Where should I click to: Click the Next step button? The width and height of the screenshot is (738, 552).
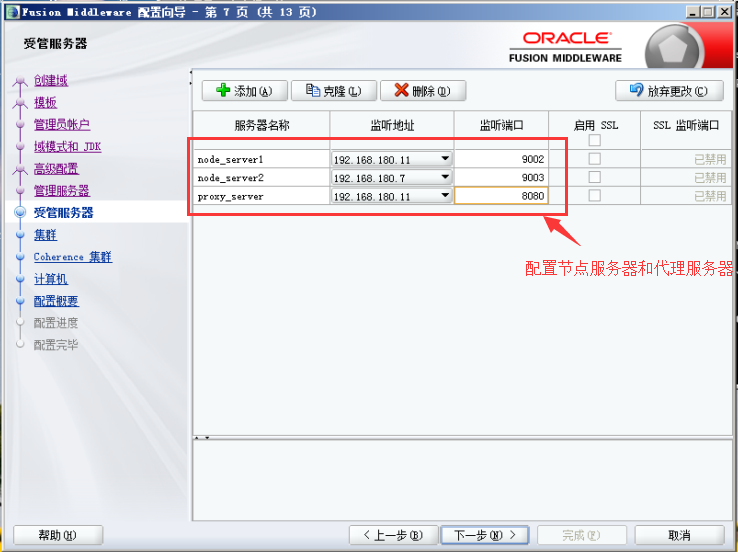click(485, 535)
